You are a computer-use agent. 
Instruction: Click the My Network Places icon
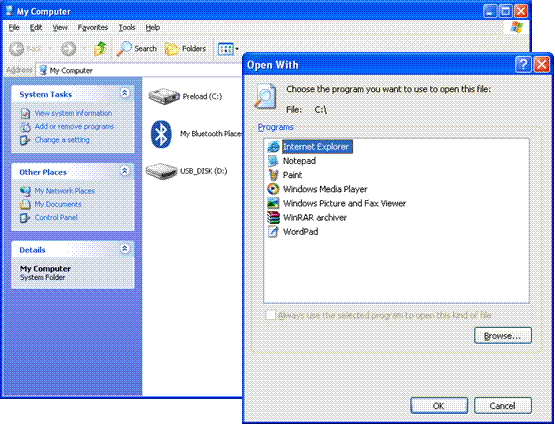pyautogui.click(x=25, y=191)
